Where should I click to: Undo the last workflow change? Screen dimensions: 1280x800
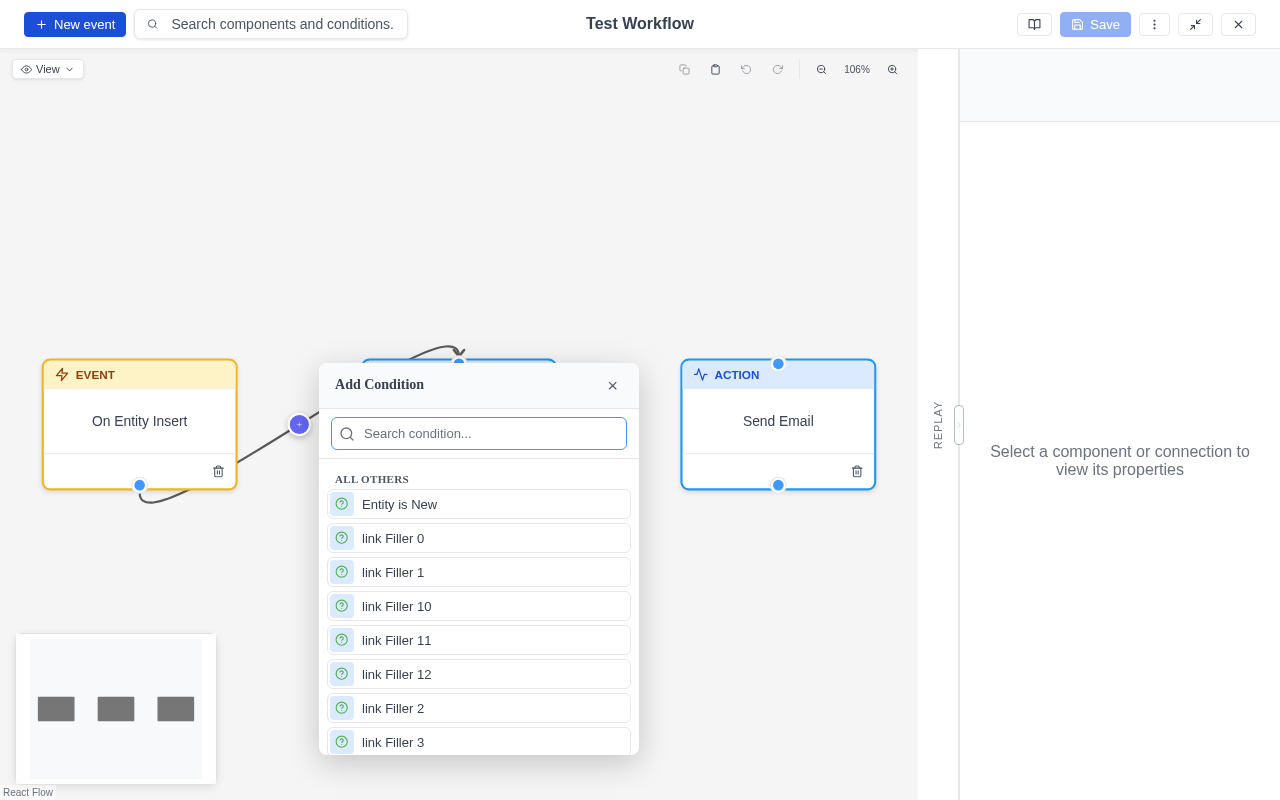click(746, 69)
